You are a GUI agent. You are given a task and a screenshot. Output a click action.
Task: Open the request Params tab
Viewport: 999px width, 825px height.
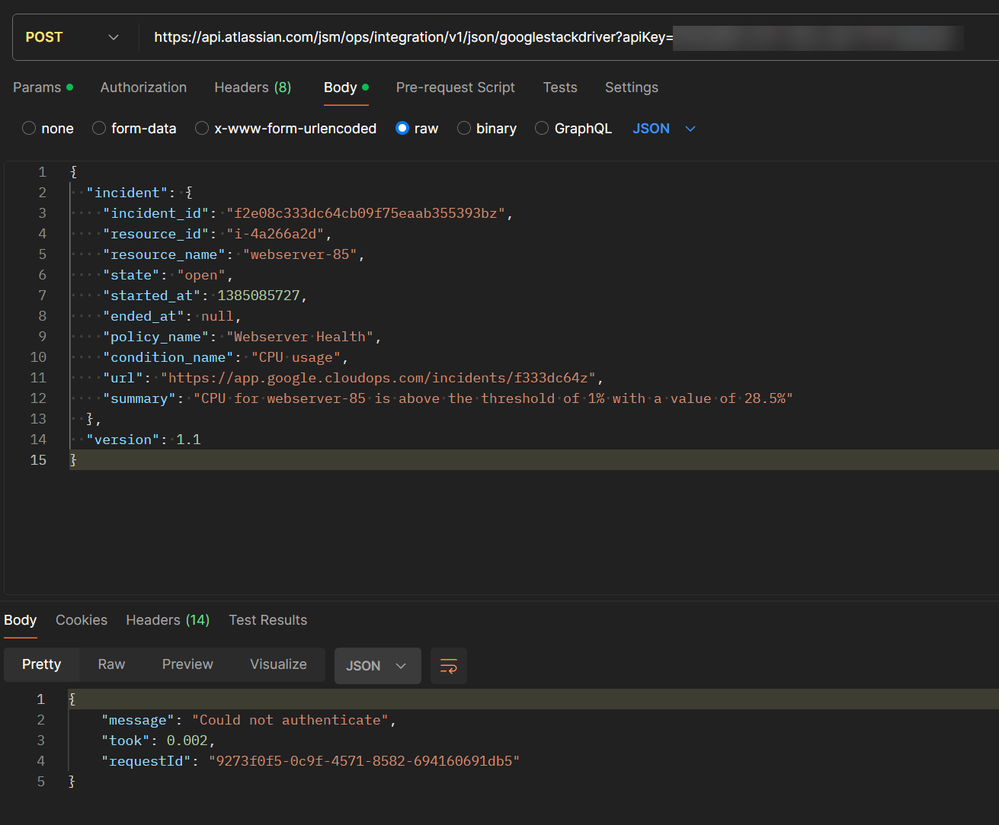tap(43, 87)
